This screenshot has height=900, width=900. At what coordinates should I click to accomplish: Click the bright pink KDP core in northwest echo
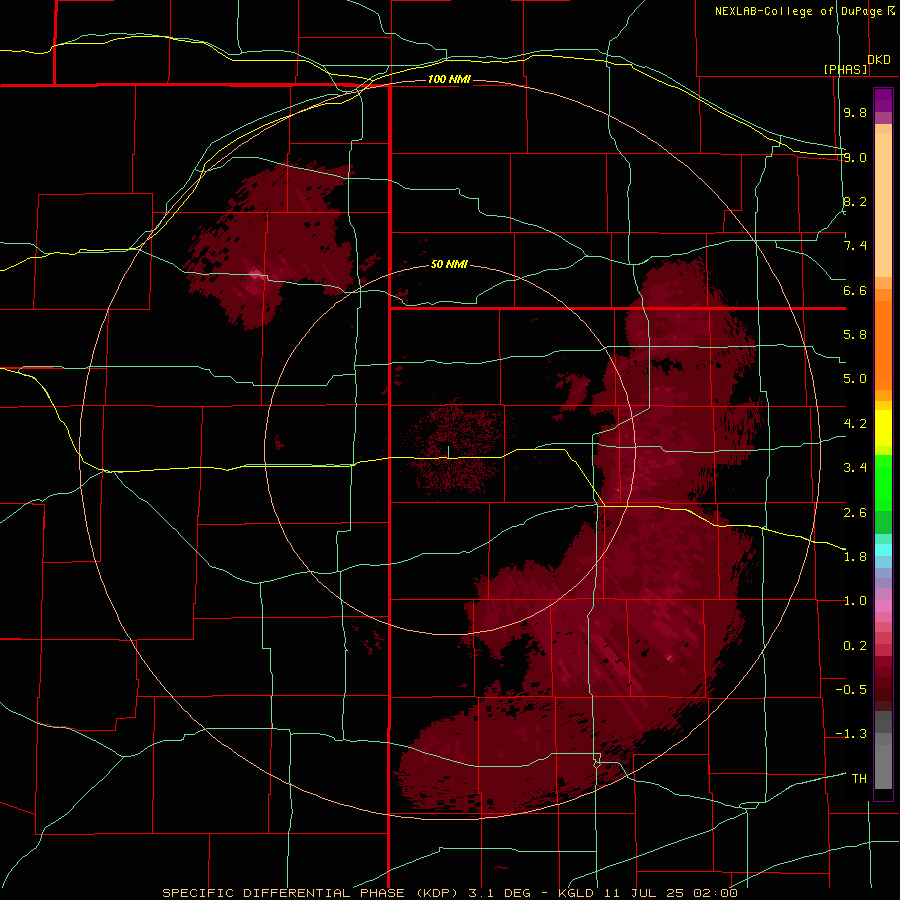[255, 274]
